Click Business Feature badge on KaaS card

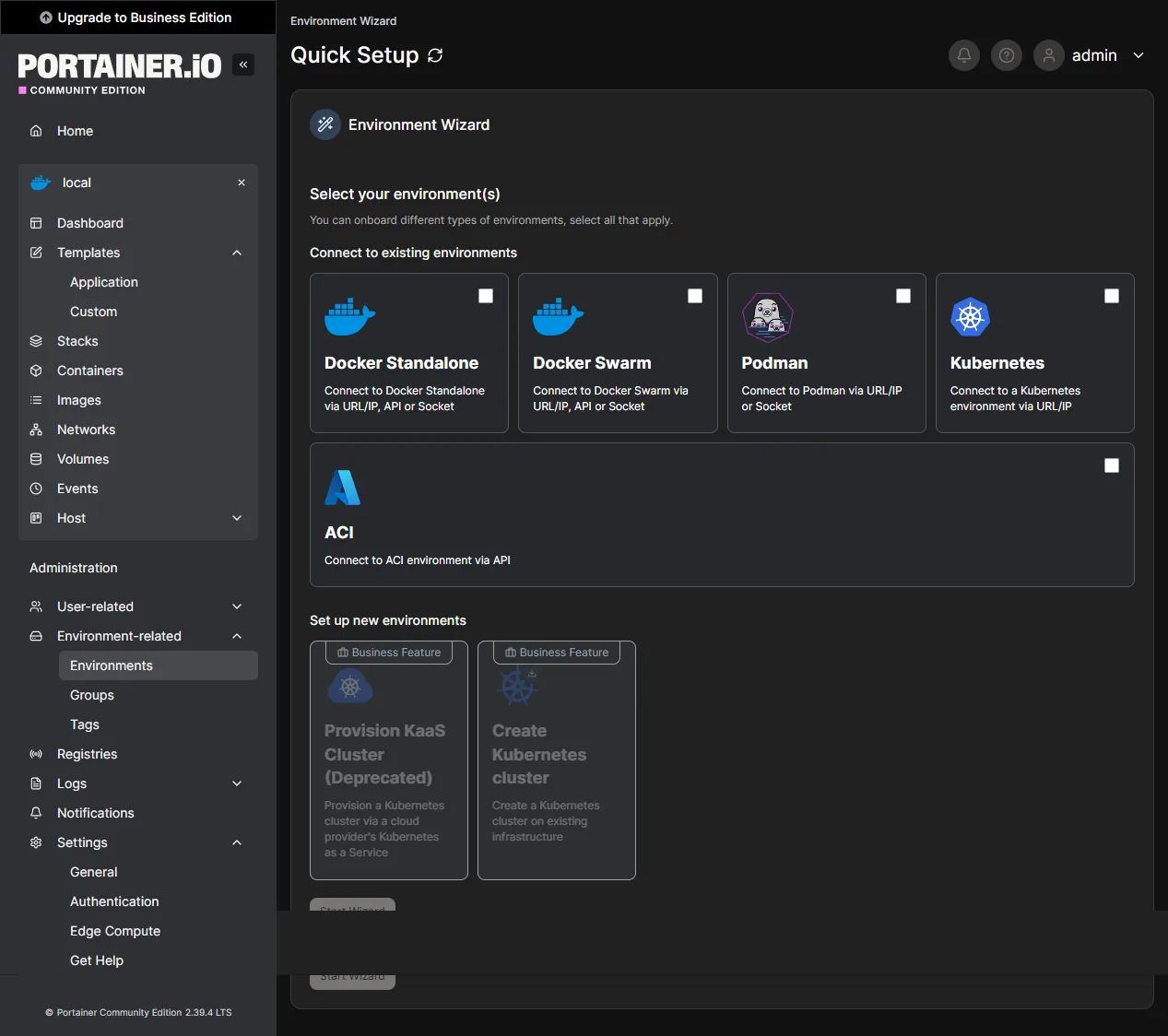coord(389,653)
